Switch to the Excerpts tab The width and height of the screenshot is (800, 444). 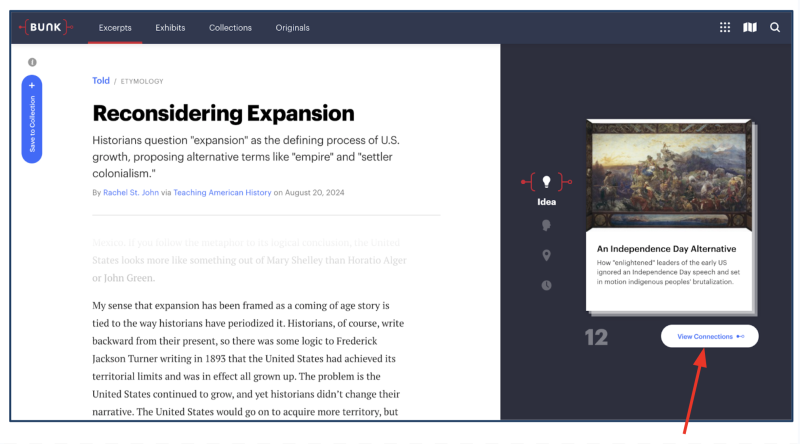(115, 28)
